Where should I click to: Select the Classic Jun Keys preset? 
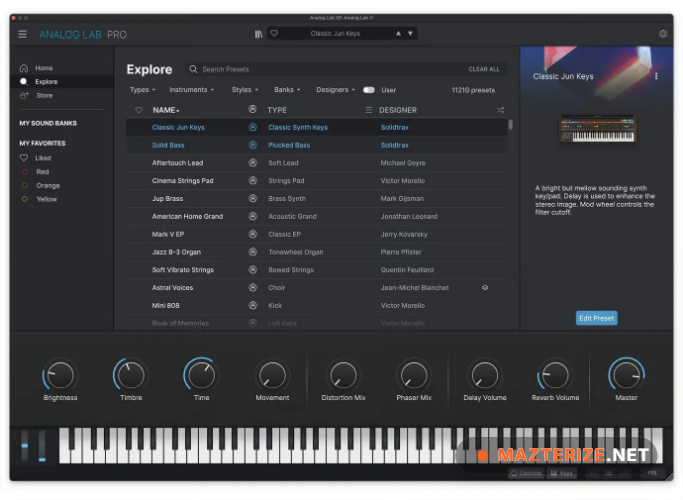tap(317, 127)
